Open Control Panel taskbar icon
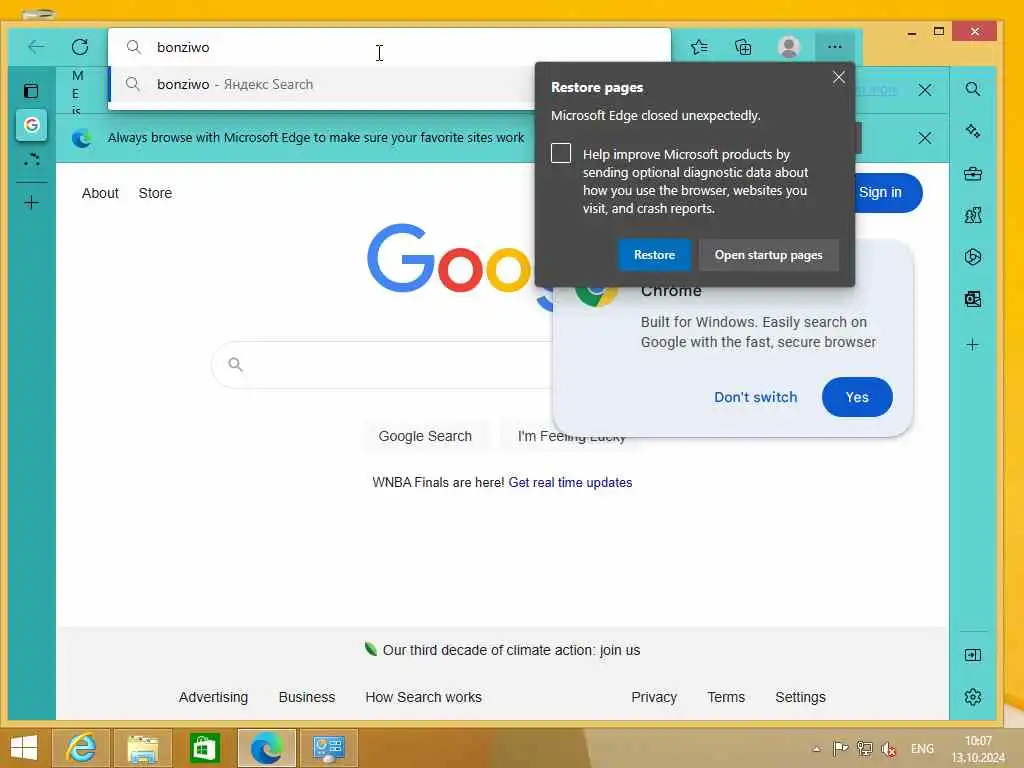Screen dimensions: 1024x768 click(x=328, y=748)
